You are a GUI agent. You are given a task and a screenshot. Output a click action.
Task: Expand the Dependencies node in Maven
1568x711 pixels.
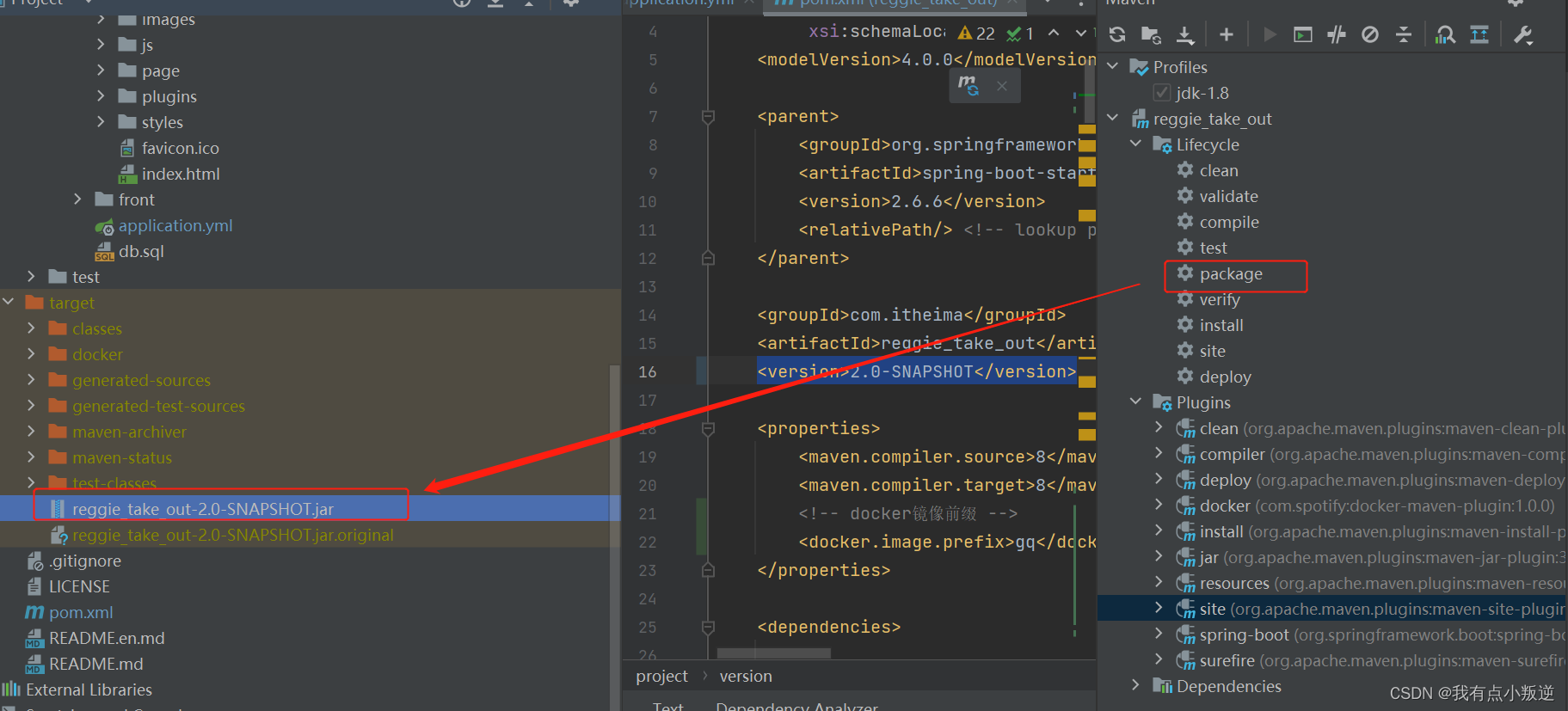click(x=1136, y=685)
